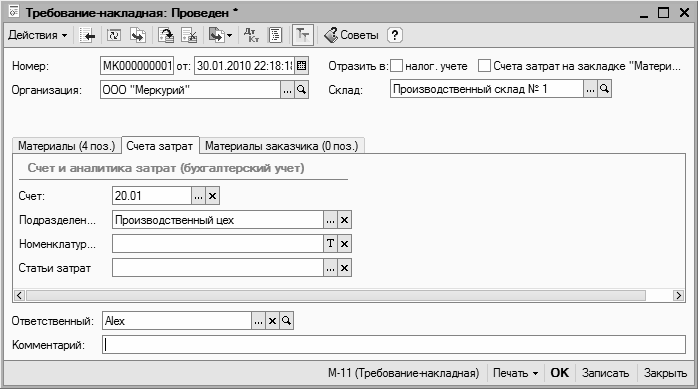Screen dimensions: 698x389
Task: Open Материалы заказчика (0 поз.) tab
Action: pos(282,146)
